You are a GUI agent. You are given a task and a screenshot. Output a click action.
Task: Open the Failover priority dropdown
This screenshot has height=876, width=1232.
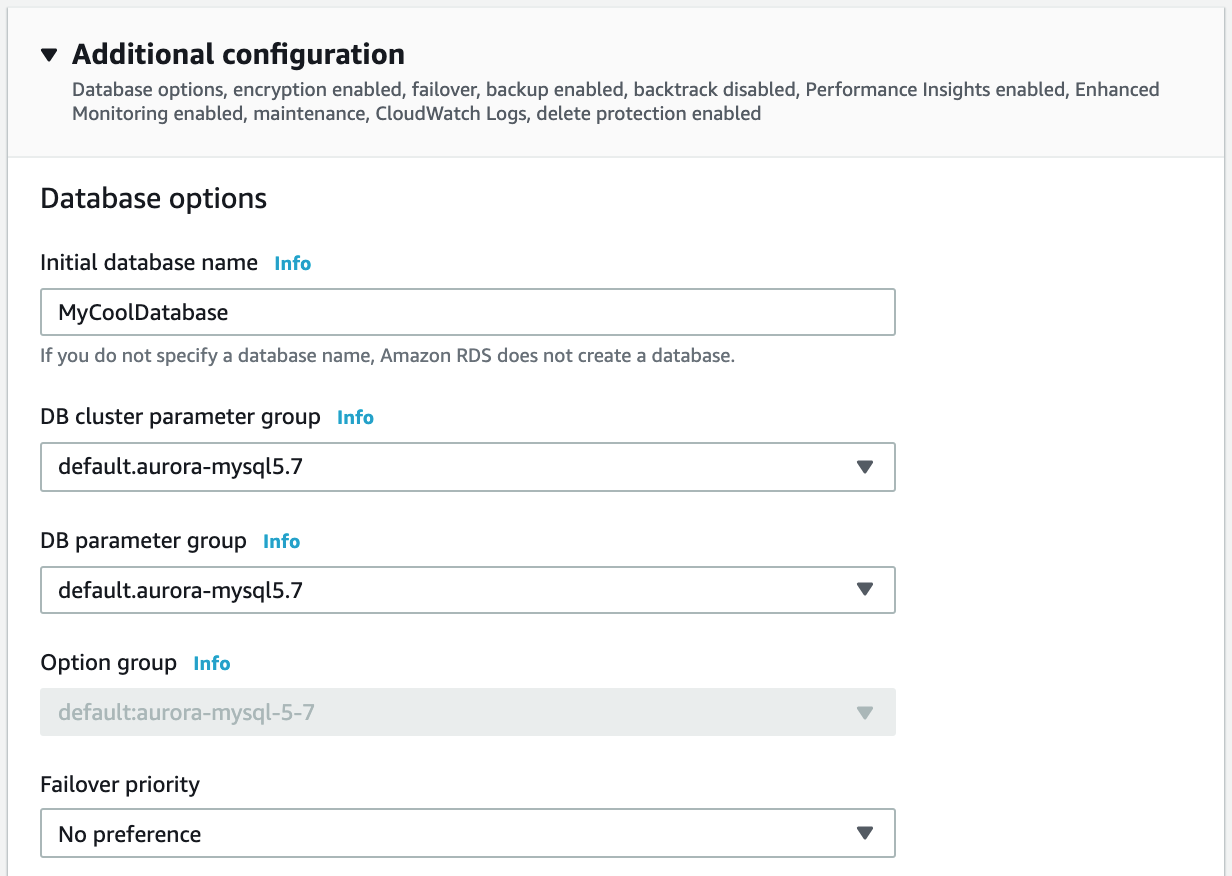tap(468, 834)
